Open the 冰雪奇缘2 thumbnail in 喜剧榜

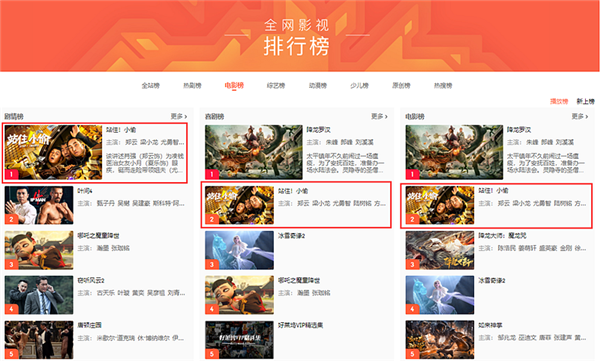(239, 250)
